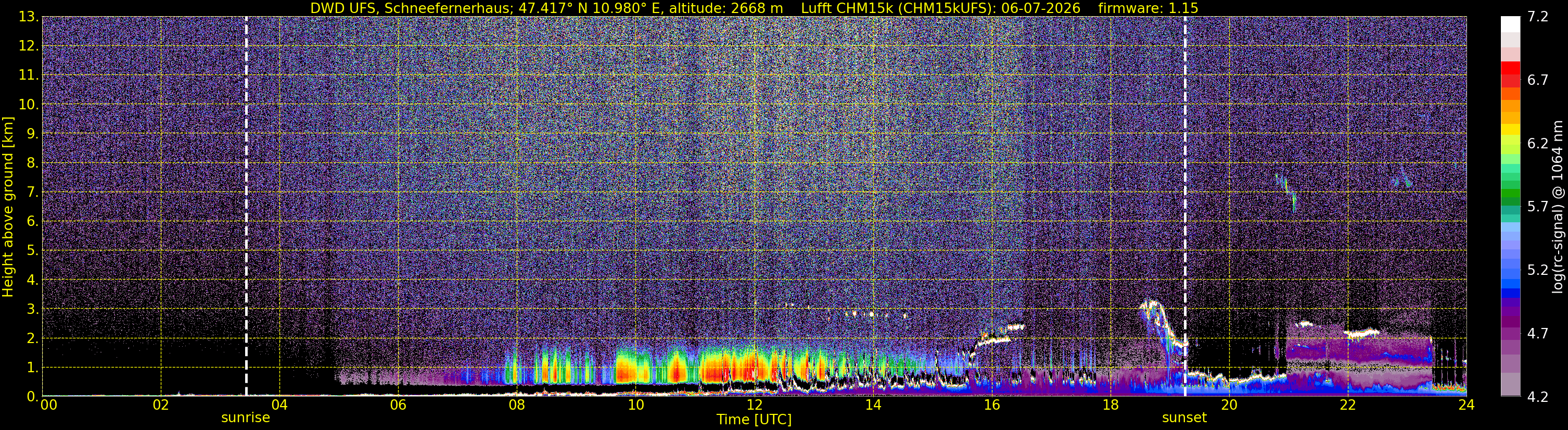This screenshot has width=1568, height=430.
Task: Click the 4.2 colorbar value label
Action: (x=1538, y=397)
